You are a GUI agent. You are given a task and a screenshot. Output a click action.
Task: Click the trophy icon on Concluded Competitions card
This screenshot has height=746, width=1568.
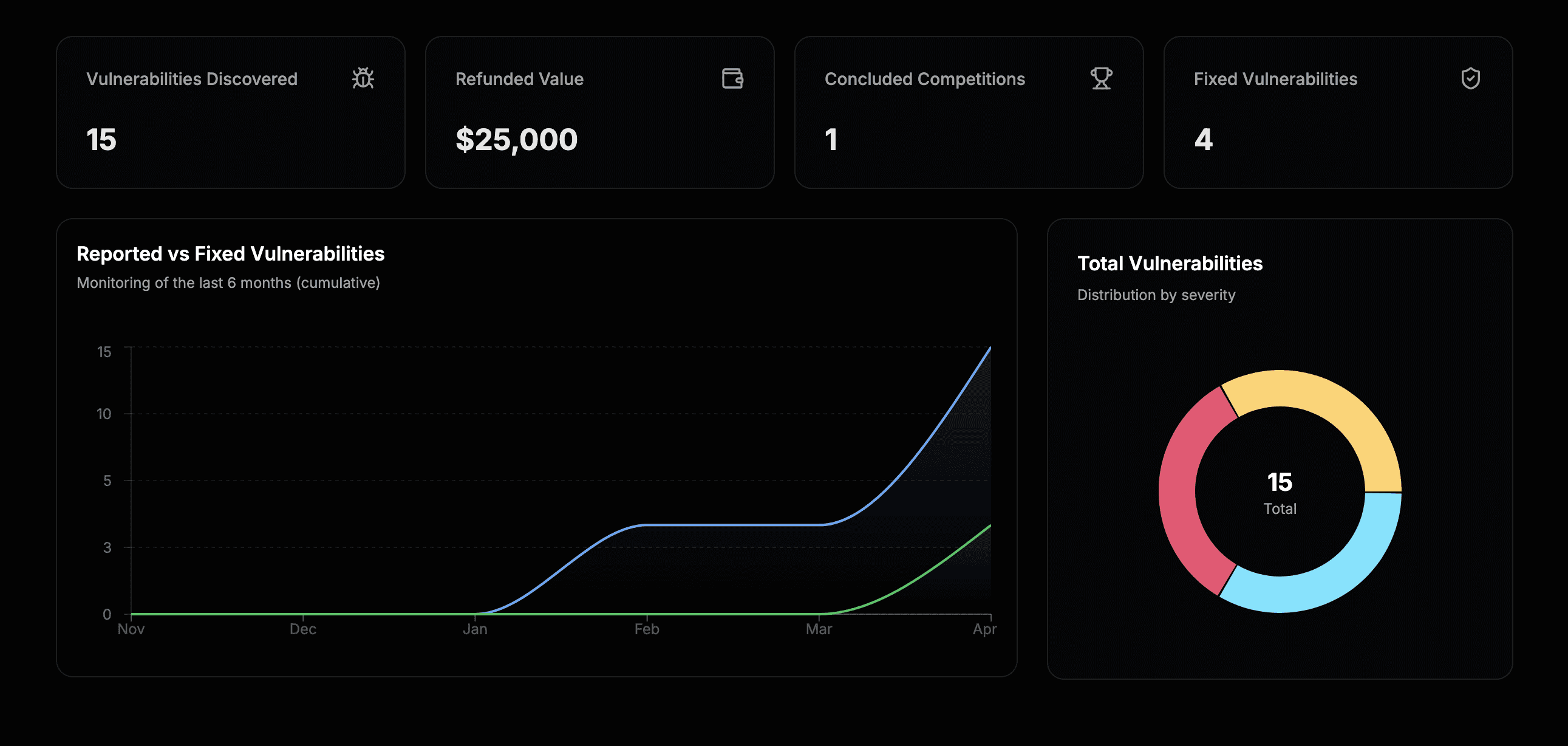1101,78
